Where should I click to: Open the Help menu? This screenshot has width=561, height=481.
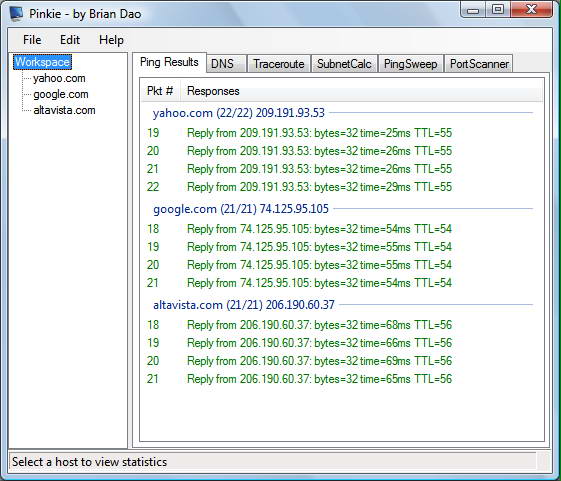(111, 40)
